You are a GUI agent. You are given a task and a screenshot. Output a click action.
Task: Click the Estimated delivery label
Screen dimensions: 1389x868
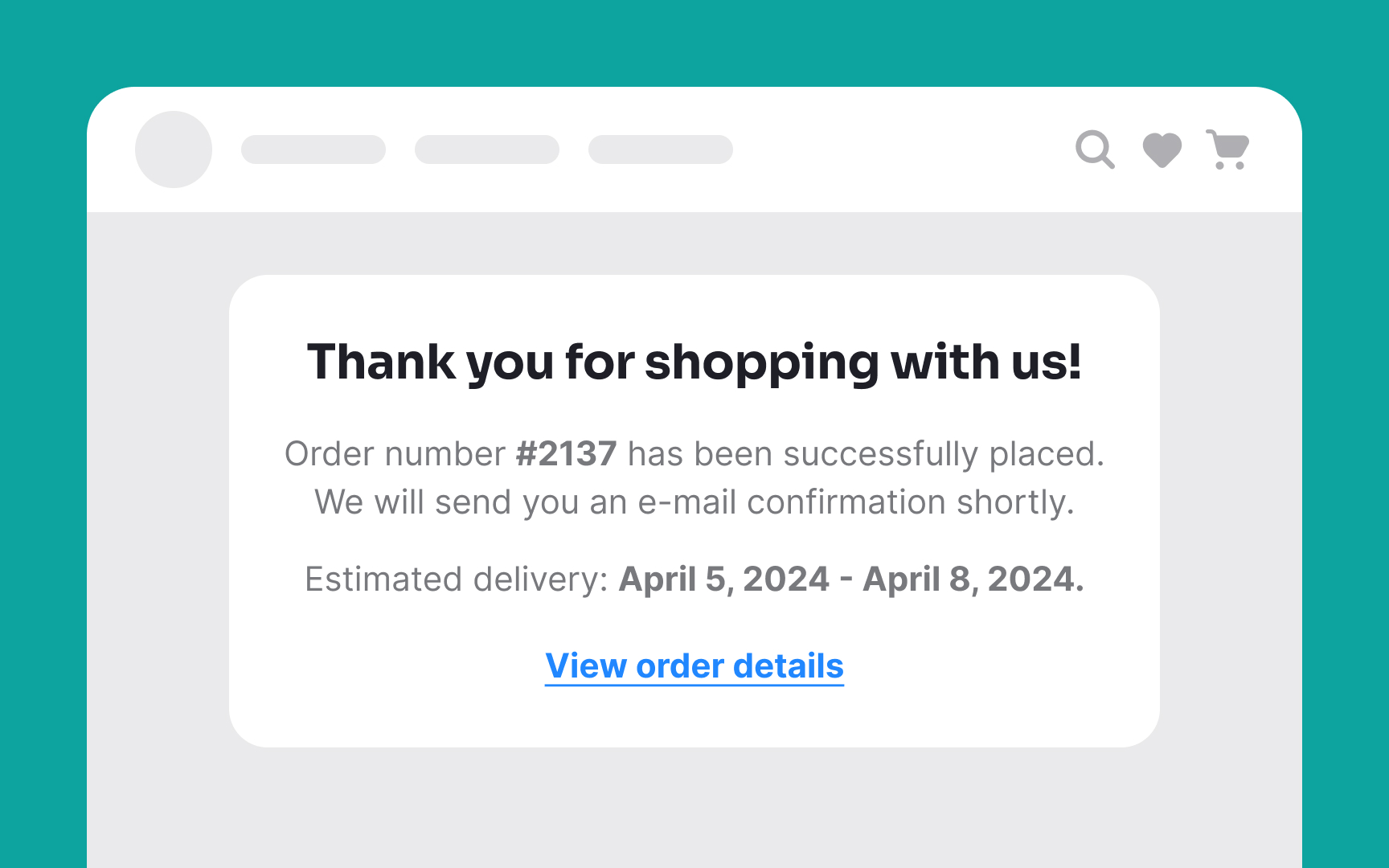tap(457, 579)
